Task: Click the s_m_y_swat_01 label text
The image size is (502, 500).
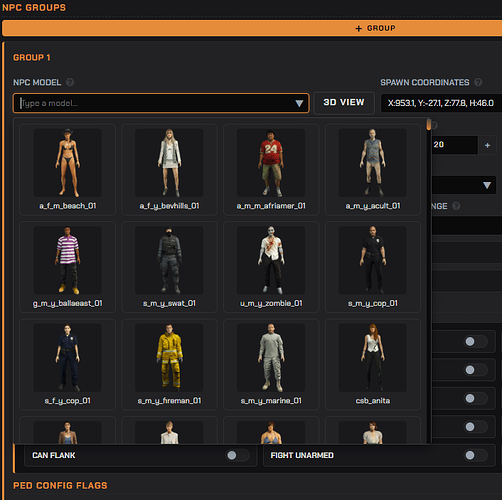Action: [169, 303]
